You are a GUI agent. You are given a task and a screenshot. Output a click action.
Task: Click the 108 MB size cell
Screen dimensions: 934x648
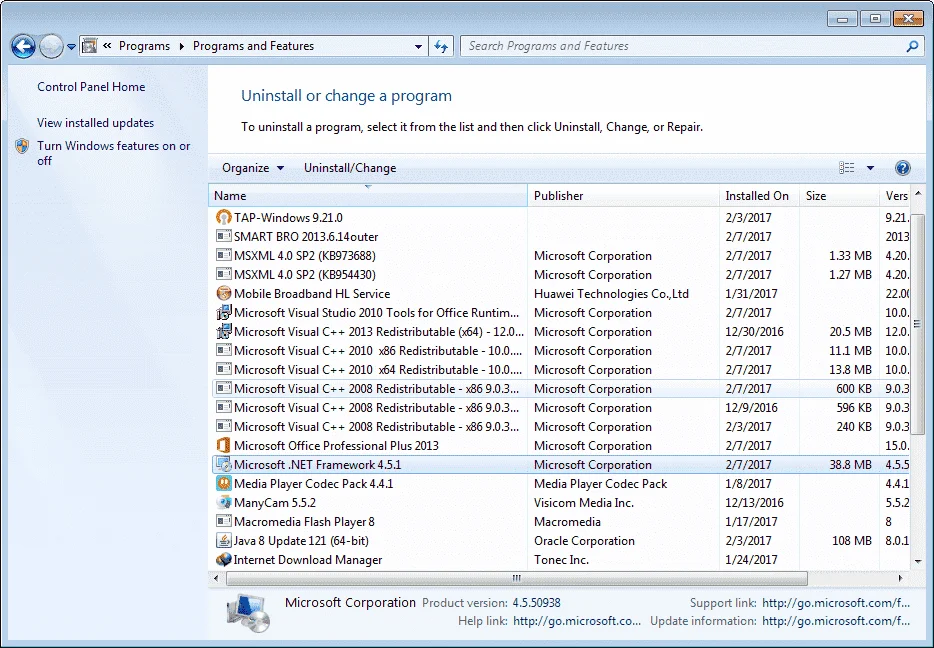pyautogui.click(x=852, y=541)
